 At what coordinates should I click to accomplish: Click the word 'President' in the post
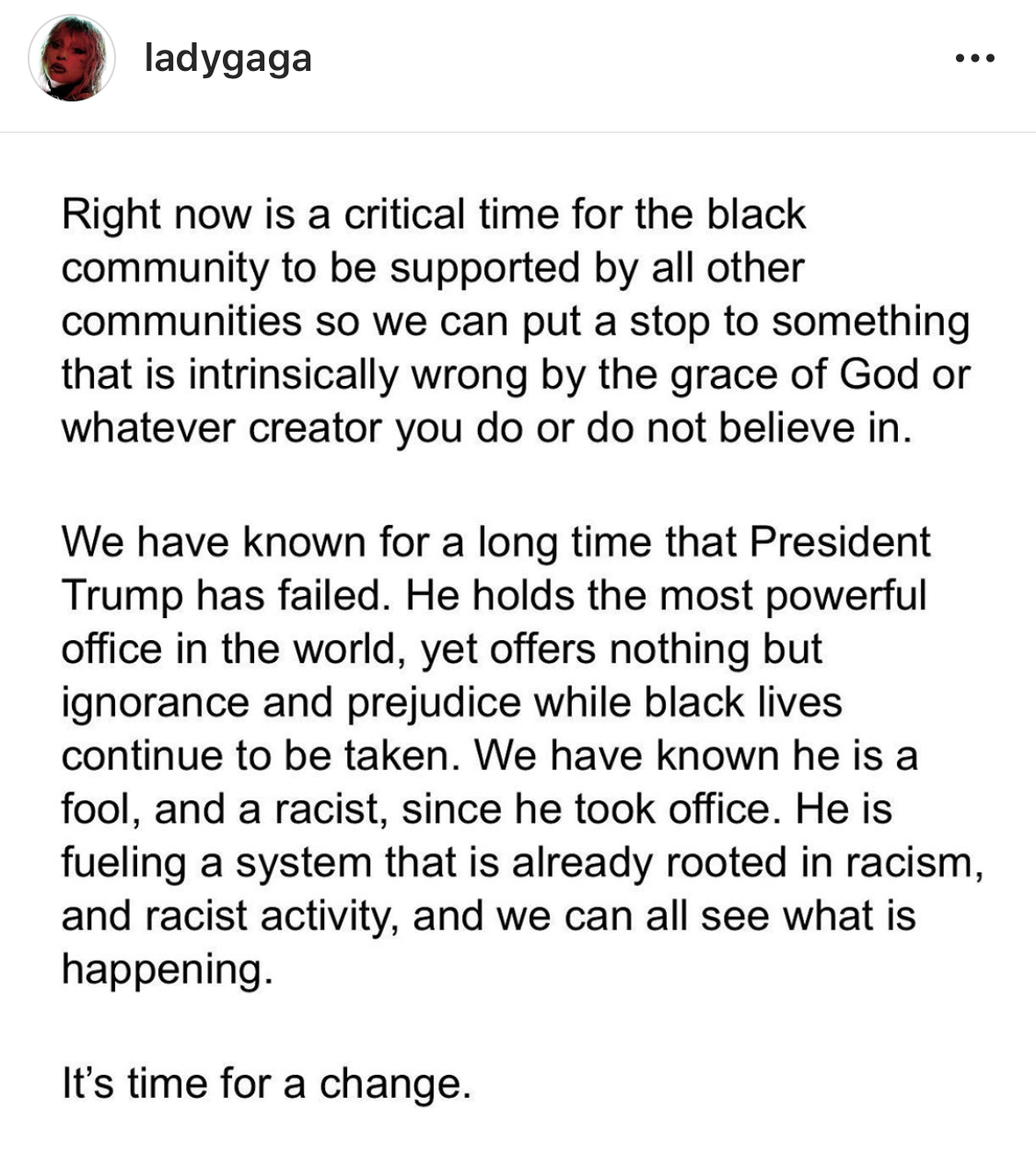click(840, 542)
